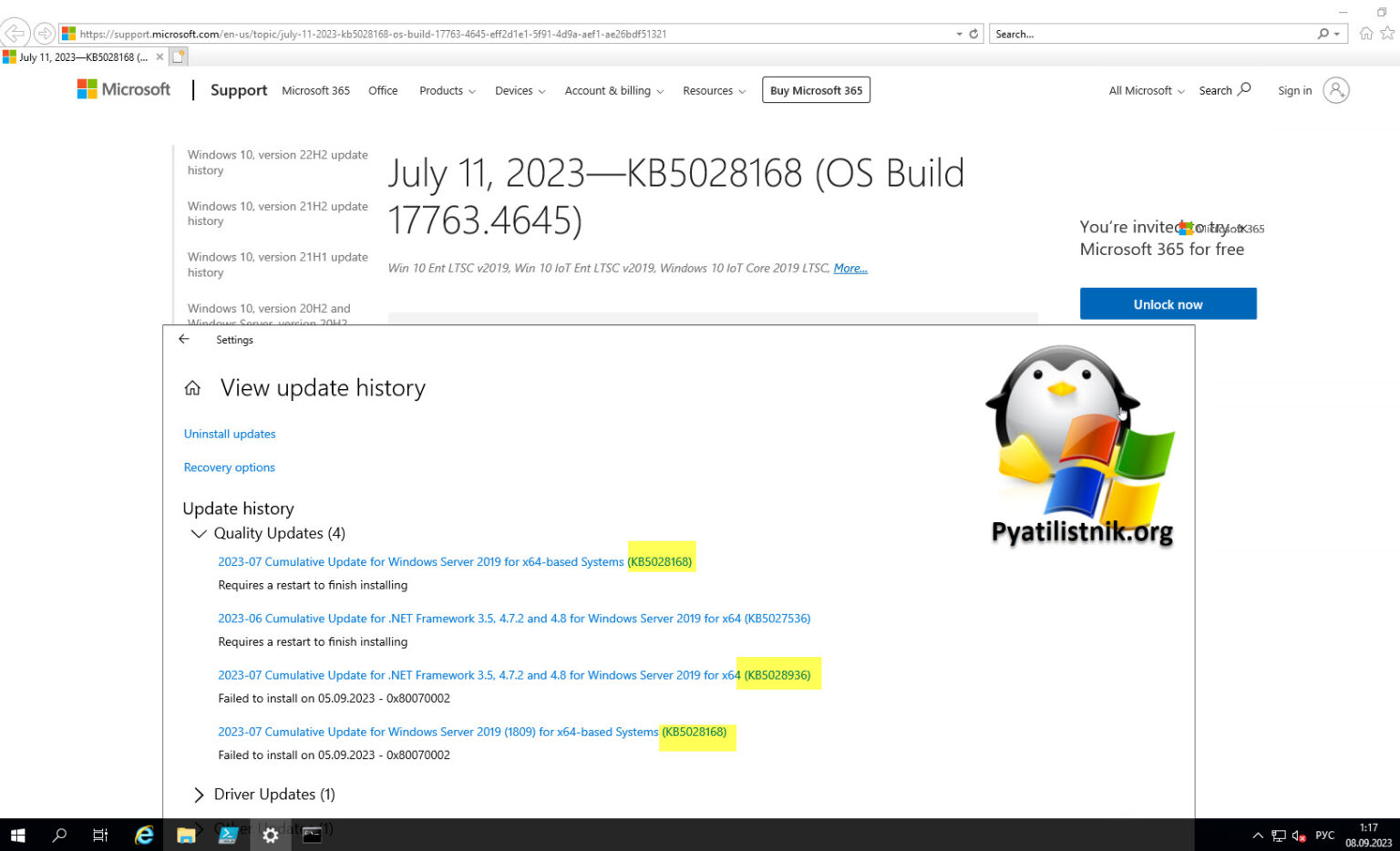Open the Devices dropdown menu
Image resolution: width=1400 pixels, height=851 pixels.
pos(520,91)
